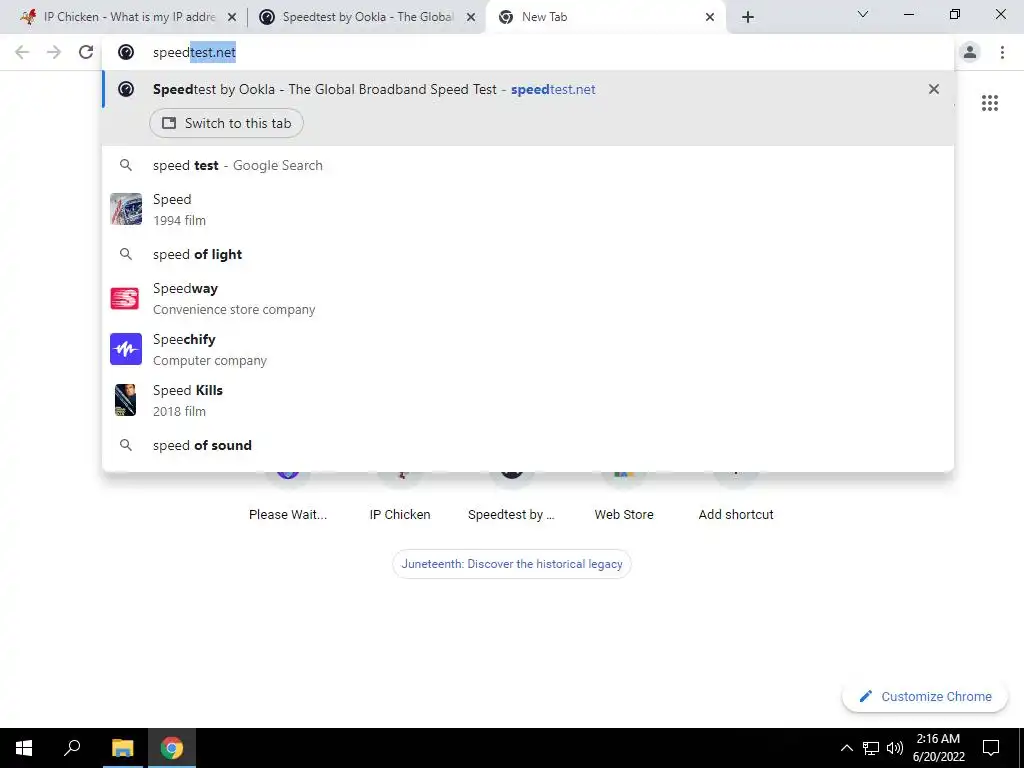Open Juneteenth: Discover the historical legacy link

click(511, 564)
